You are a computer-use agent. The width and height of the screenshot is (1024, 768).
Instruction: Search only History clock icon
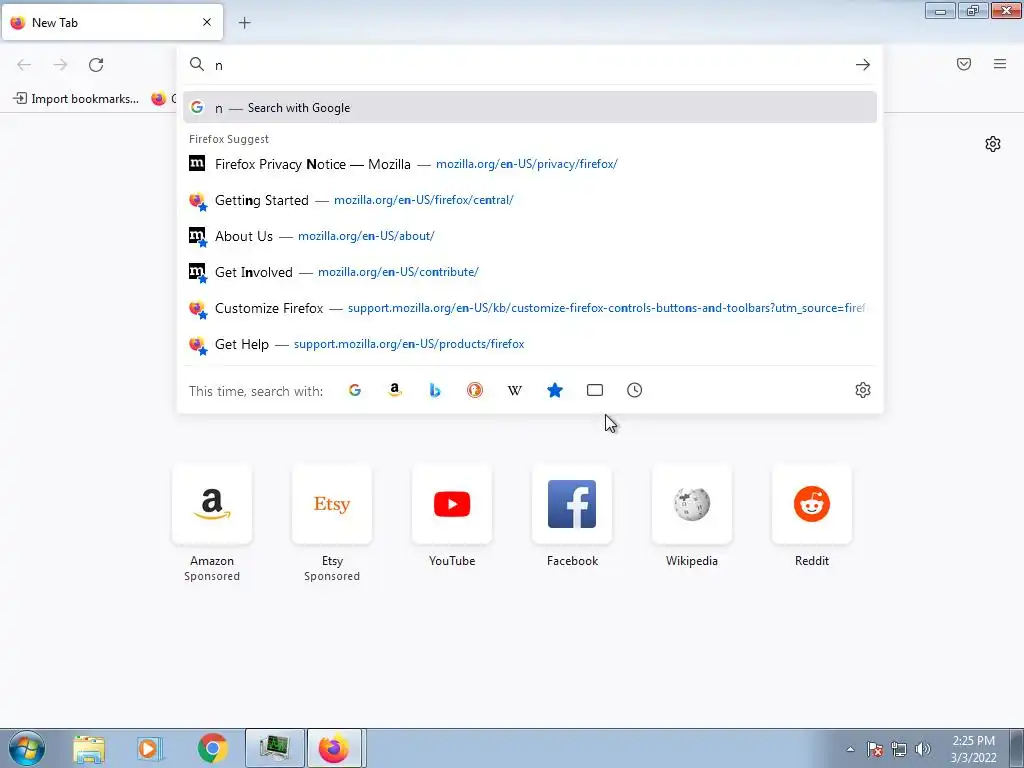coord(635,390)
